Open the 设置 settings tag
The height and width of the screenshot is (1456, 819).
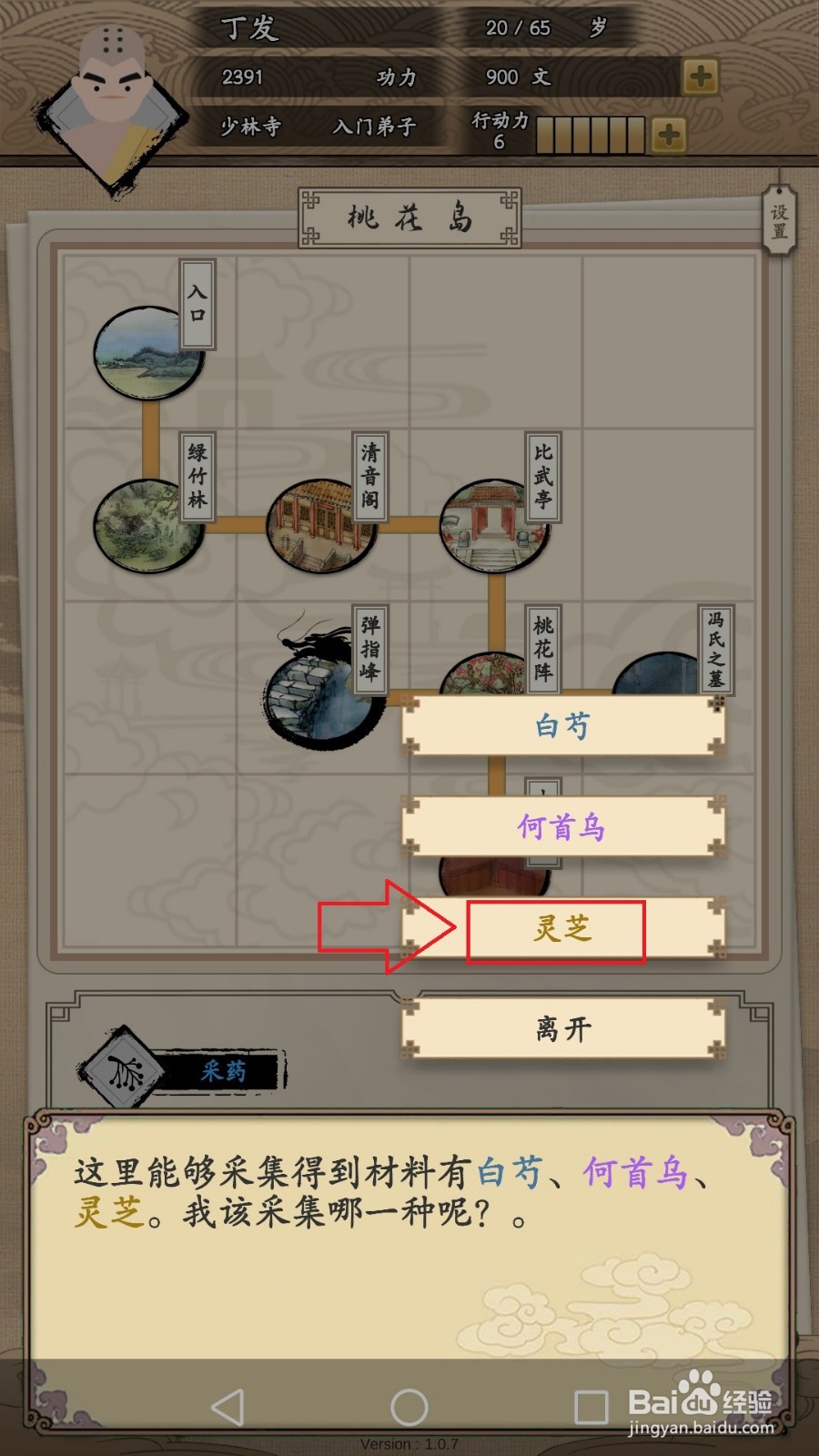click(780, 221)
